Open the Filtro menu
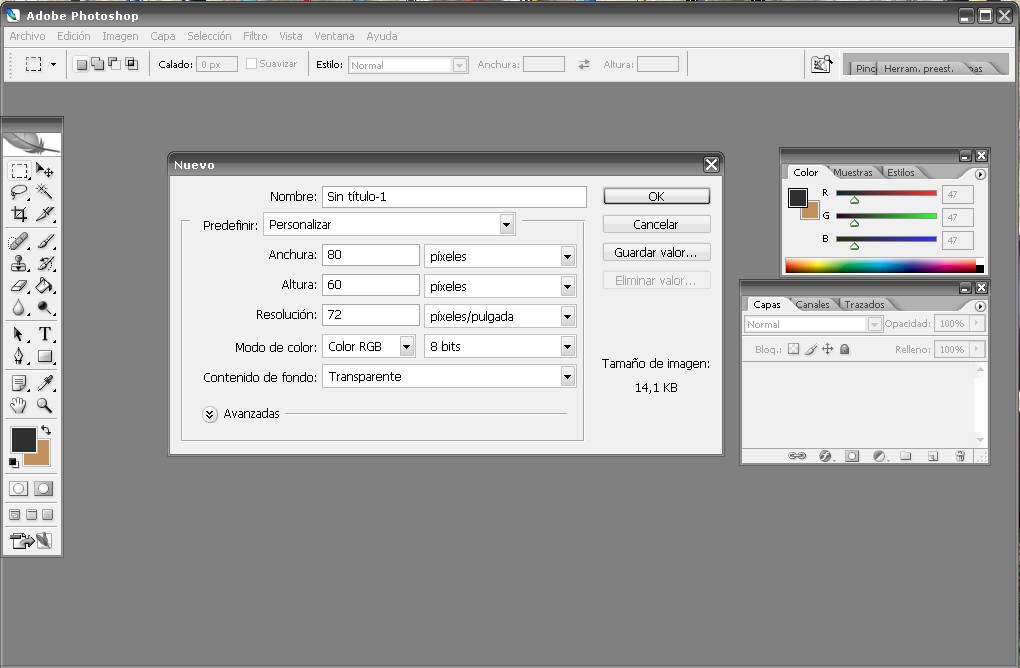 255,36
